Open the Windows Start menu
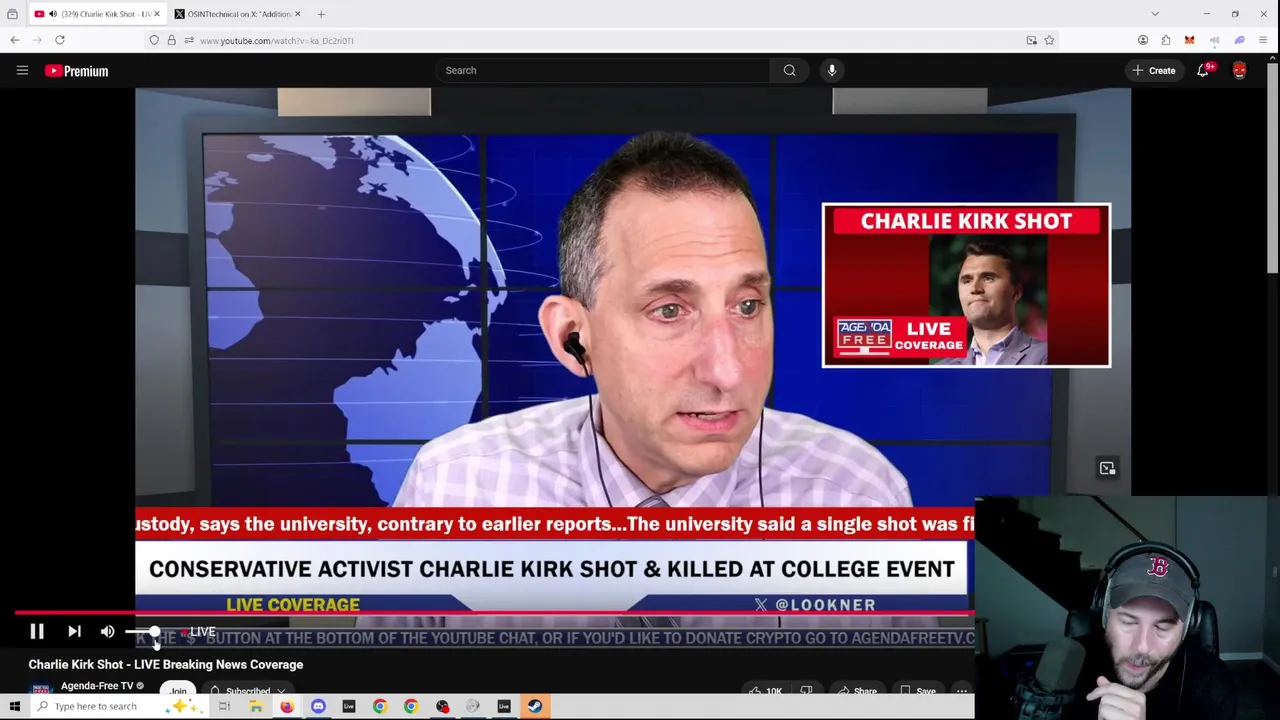The image size is (1280, 720). pos(15,706)
